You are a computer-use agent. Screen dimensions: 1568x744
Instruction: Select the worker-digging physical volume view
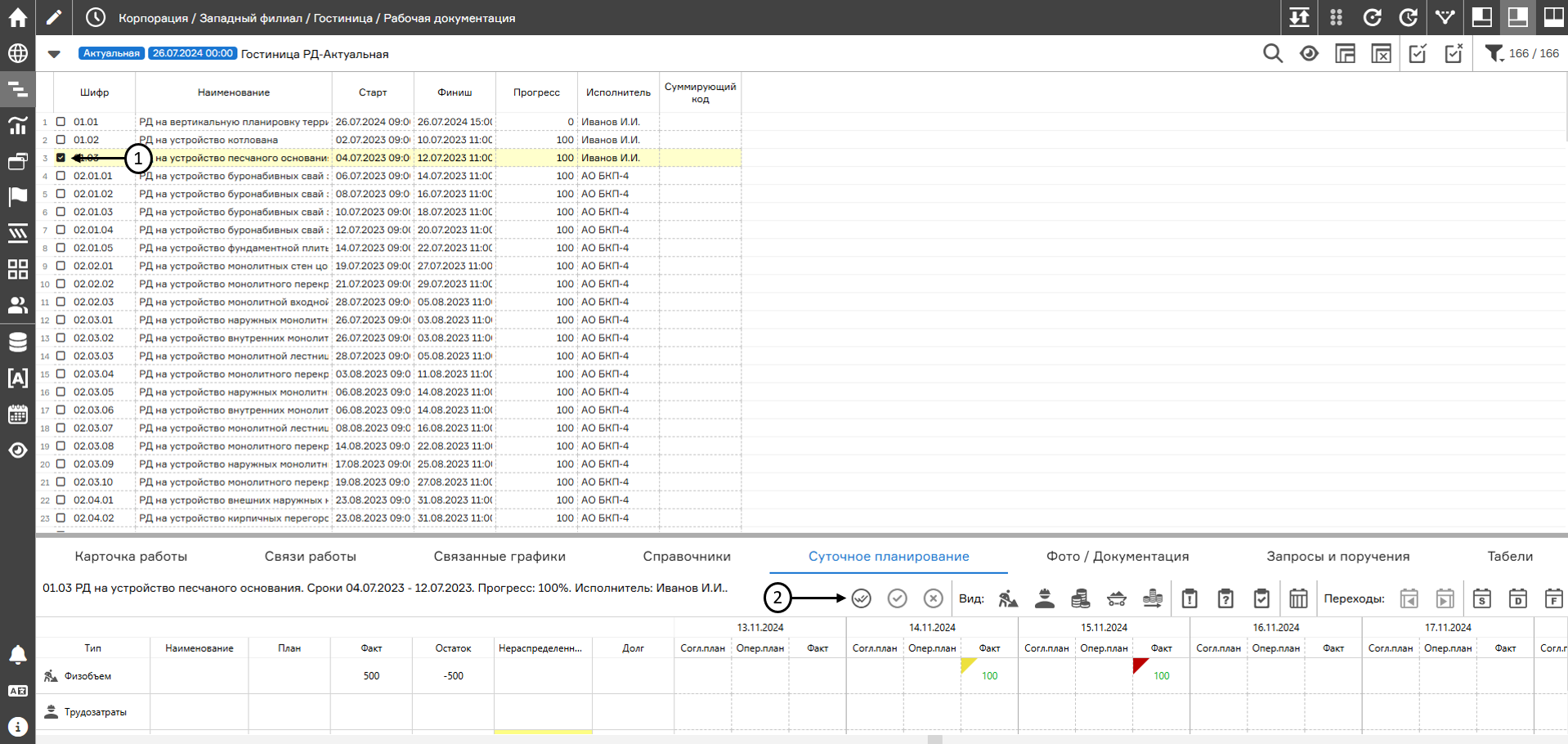click(1008, 598)
